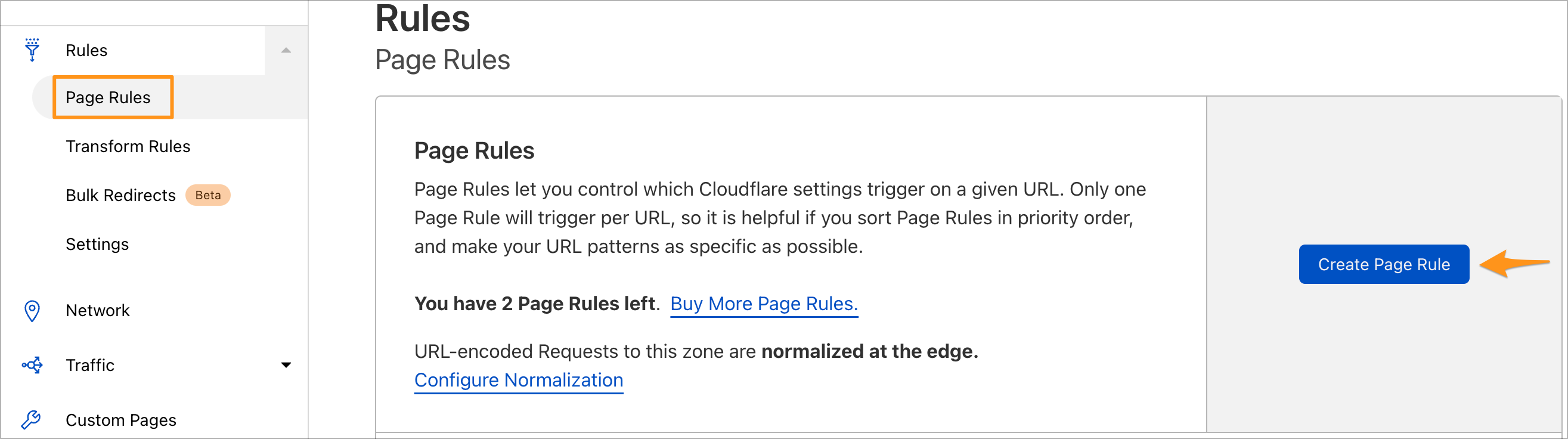Click the Rules page title
This screenshot has height=439, width=1568.
pos(423,18)
